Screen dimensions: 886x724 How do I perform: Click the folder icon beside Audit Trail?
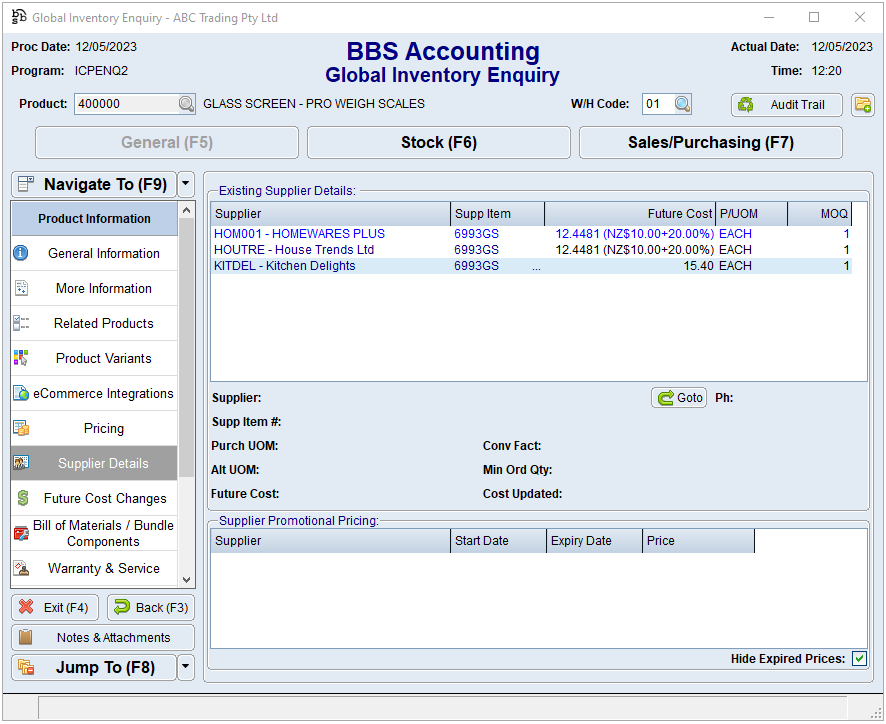click(x=862, y=105)
